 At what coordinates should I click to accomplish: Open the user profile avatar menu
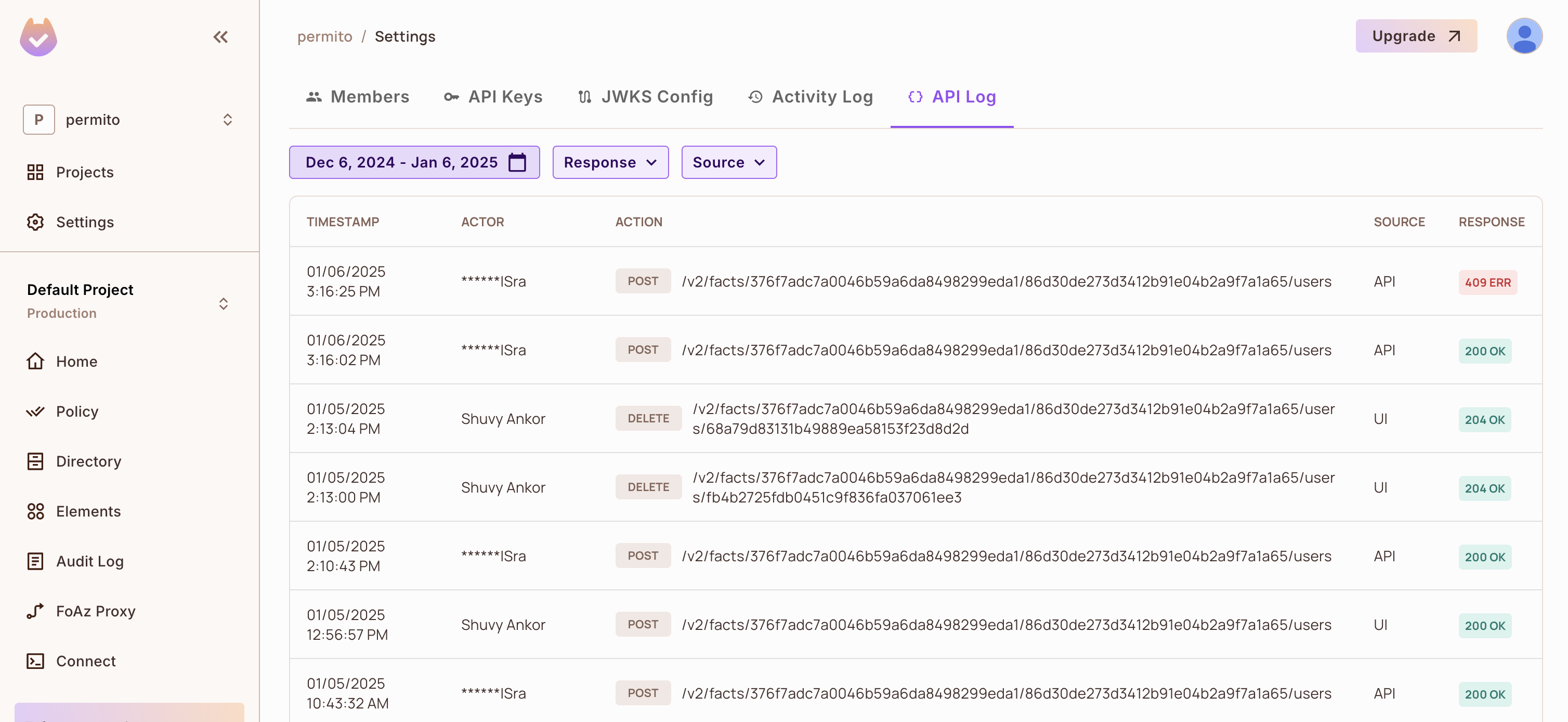click(x=1525, y=36)
